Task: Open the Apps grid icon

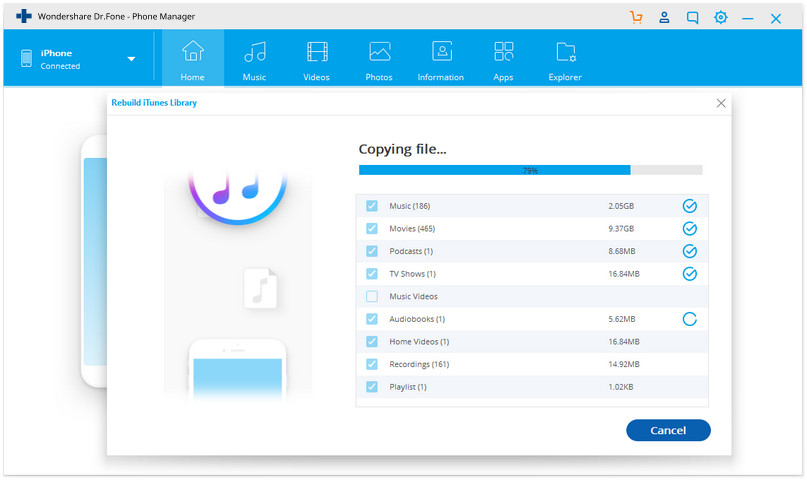Action: coord(503,52)
